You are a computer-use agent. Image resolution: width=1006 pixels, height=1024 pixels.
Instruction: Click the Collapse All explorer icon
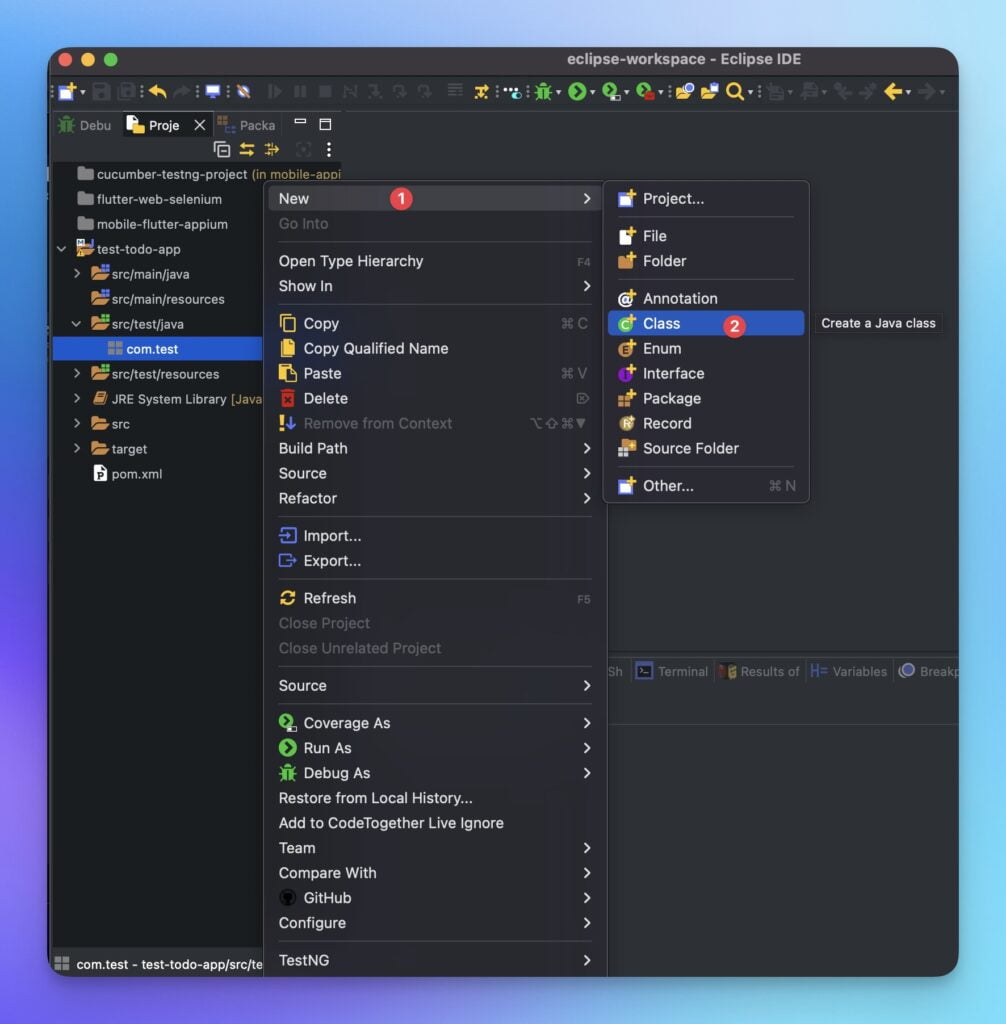(222, 150)
